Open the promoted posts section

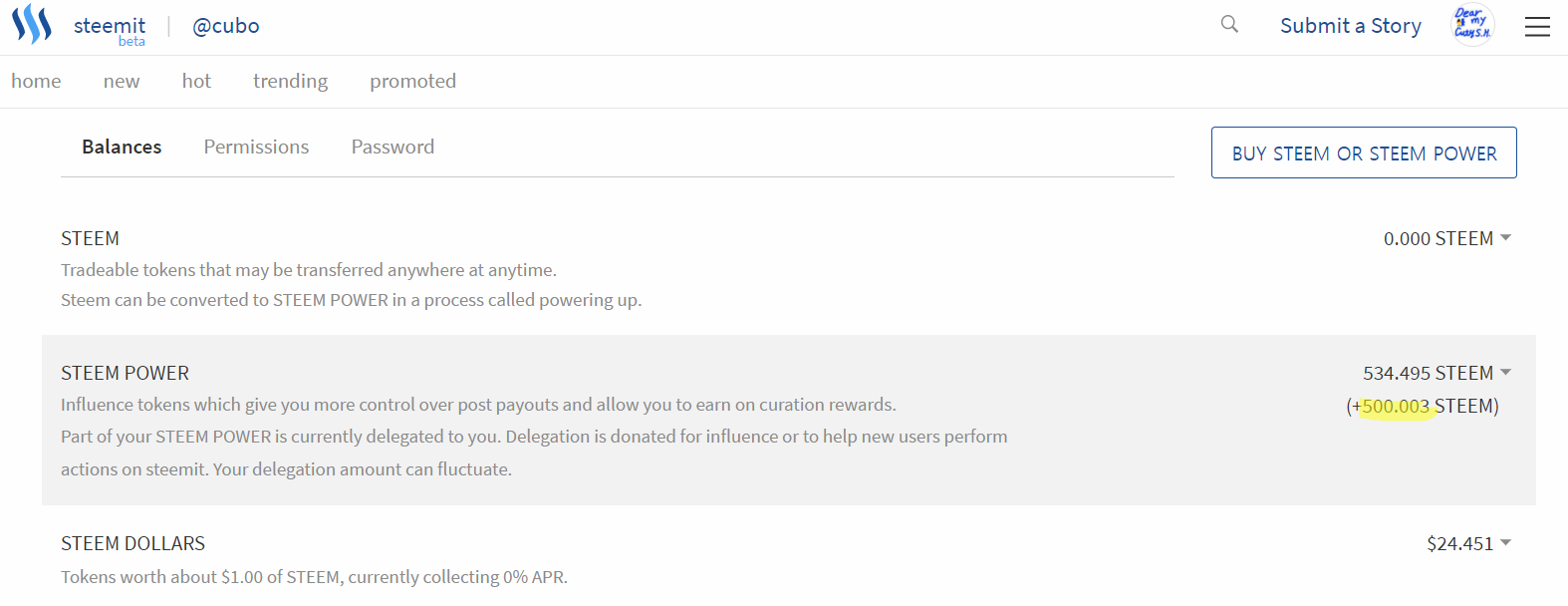(x=412, y=81)
